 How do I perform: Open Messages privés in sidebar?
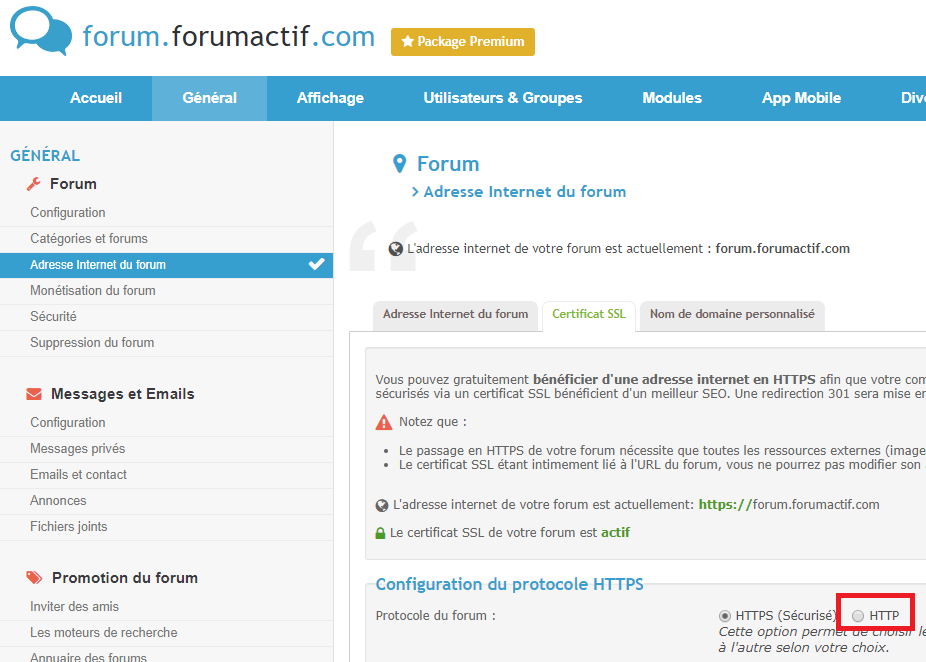coord(167,449)
